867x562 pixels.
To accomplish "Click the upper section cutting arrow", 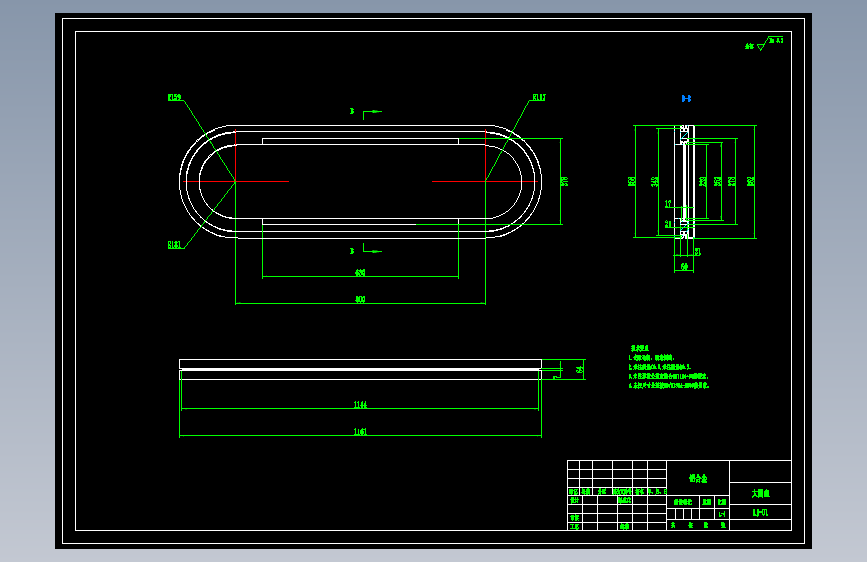I will click(x=372, y=113).
